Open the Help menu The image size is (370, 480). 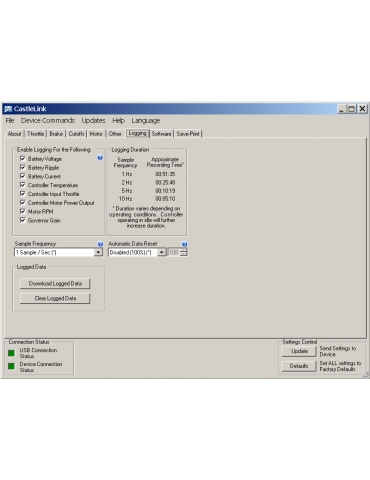118,121
